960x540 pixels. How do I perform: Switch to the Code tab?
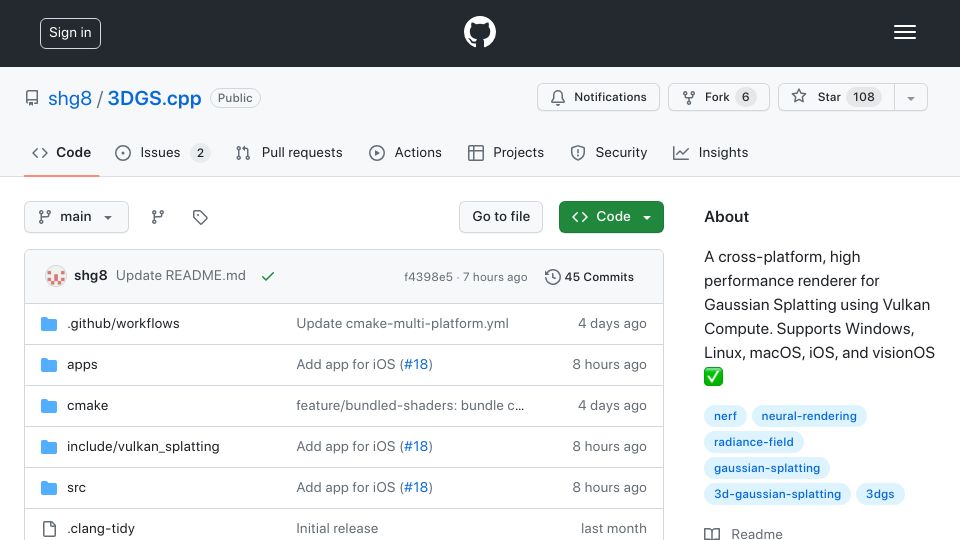(61, 153)
